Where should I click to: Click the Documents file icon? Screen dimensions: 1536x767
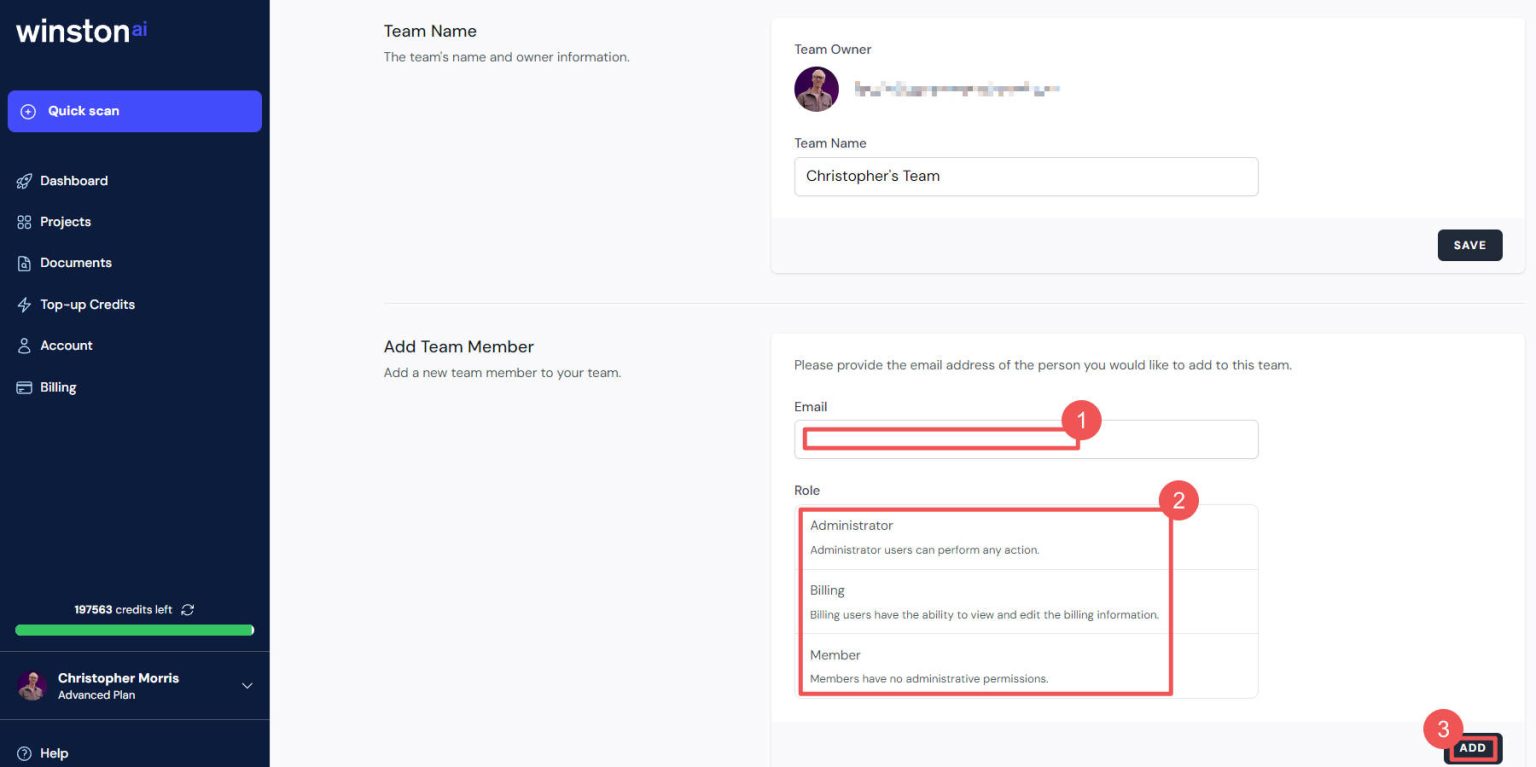pos(25,263)
